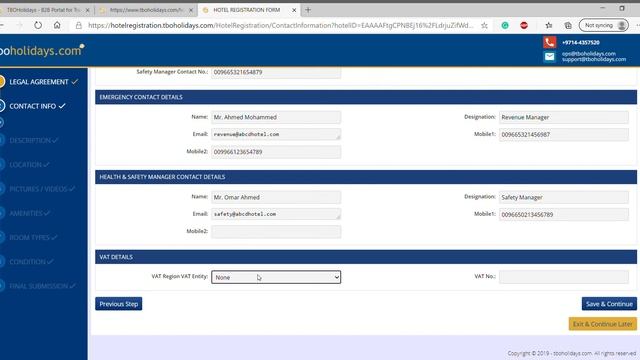
Task: Go to the browser home page icon
Action: point(57,25)
